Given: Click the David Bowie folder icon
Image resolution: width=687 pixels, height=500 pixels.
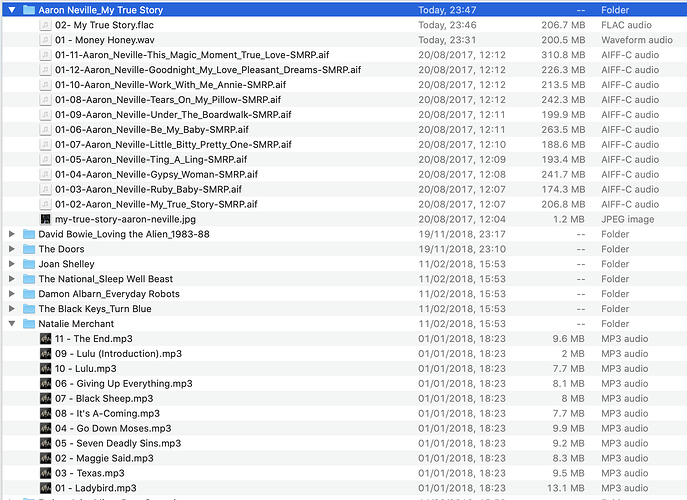Looking at the screenshot, I should (x=29, y=234).
